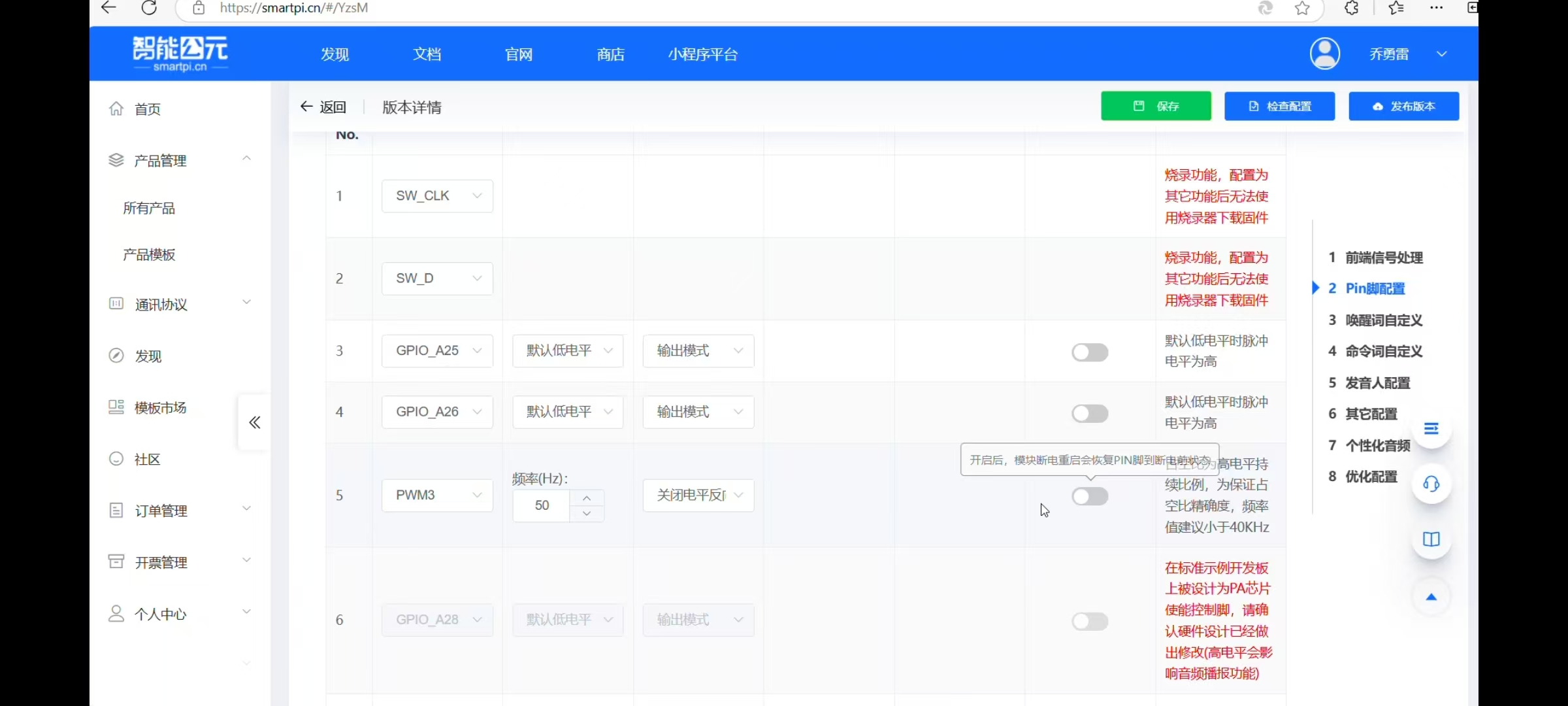
Task: Enable the GPIO_A28 row toggle switch
Action: [x=1089, y=621]
